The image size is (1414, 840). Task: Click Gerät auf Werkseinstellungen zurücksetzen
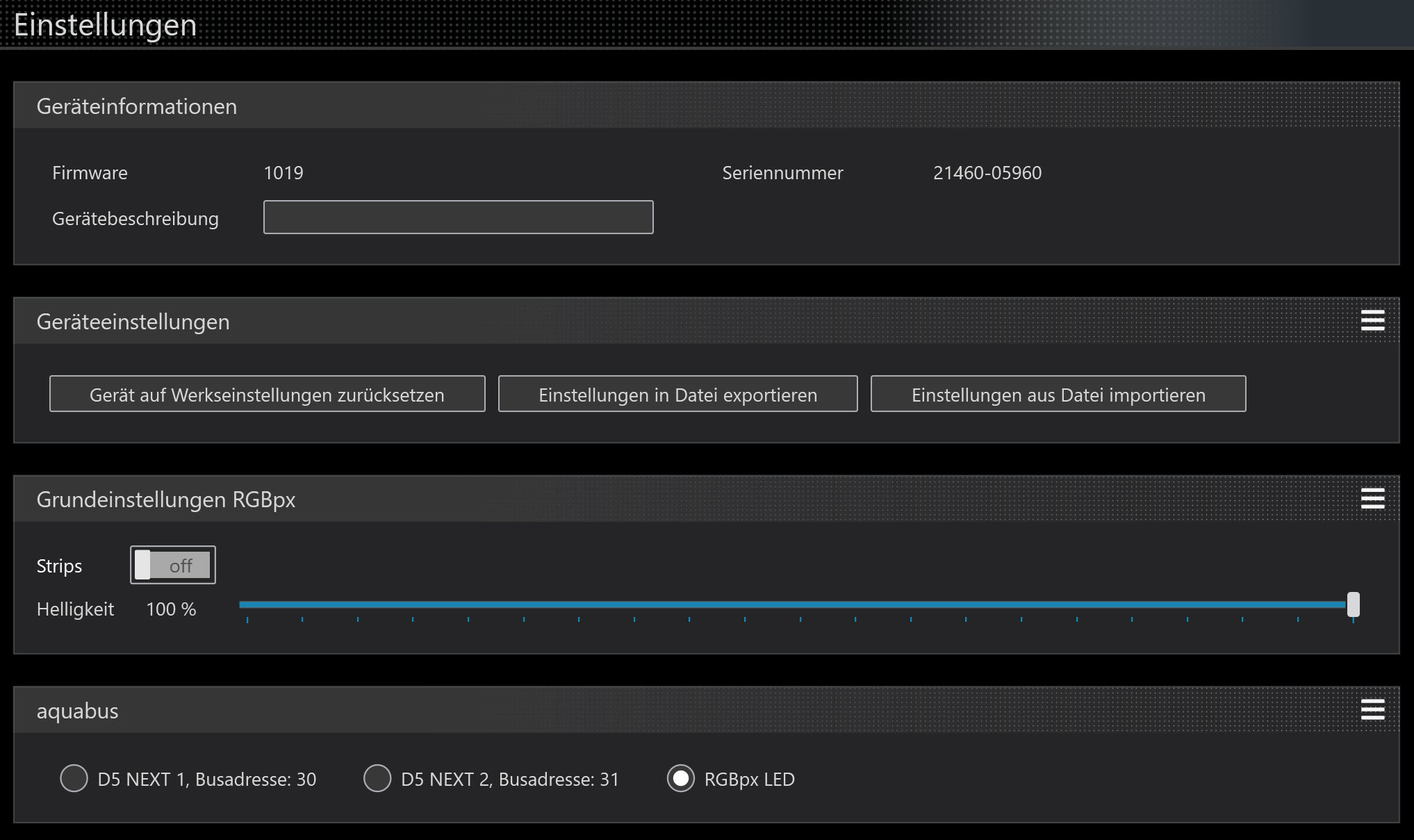267,394
